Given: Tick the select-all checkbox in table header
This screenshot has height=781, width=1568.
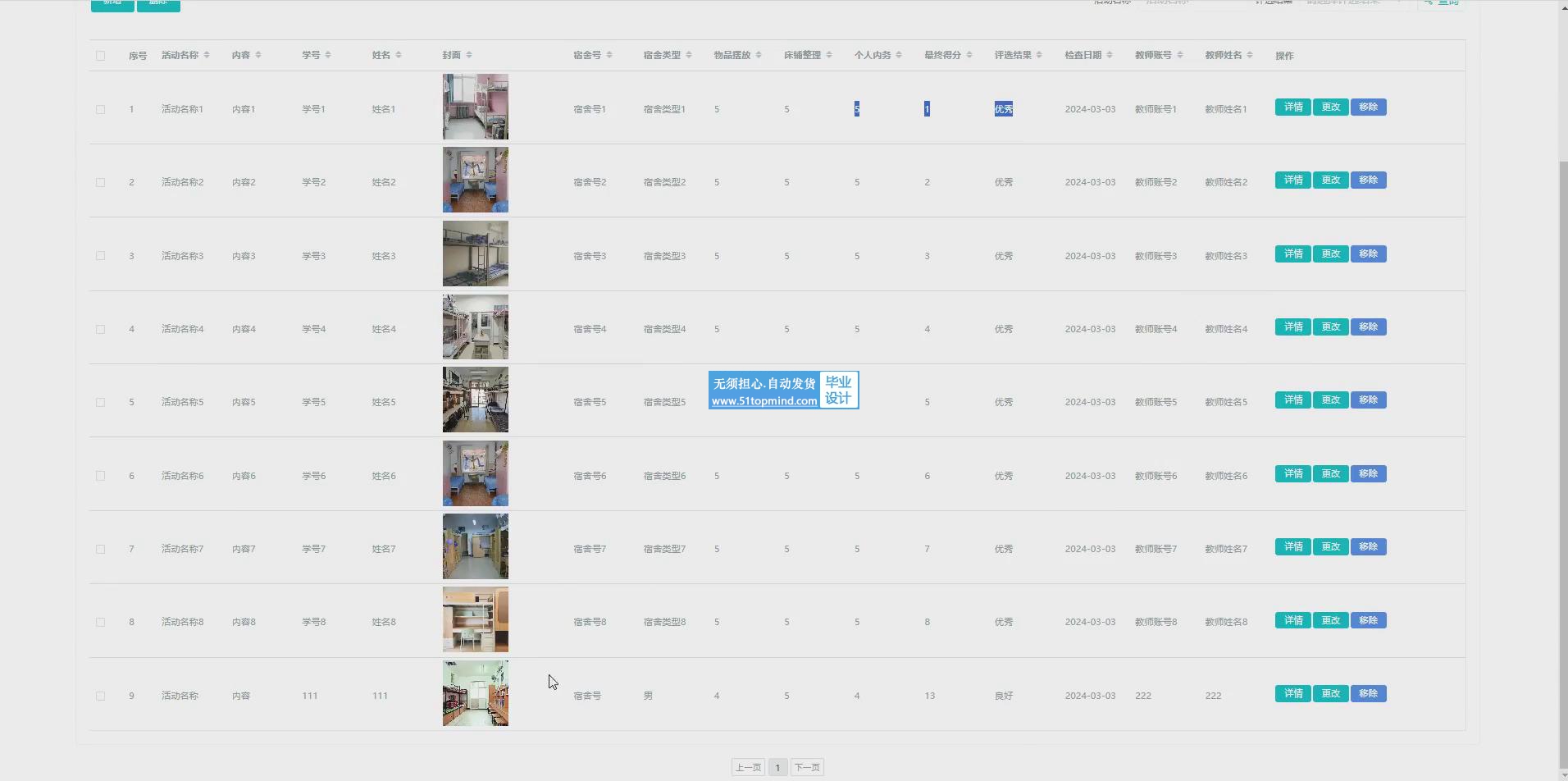Looking at the screenshot, I should coord(101,56).
